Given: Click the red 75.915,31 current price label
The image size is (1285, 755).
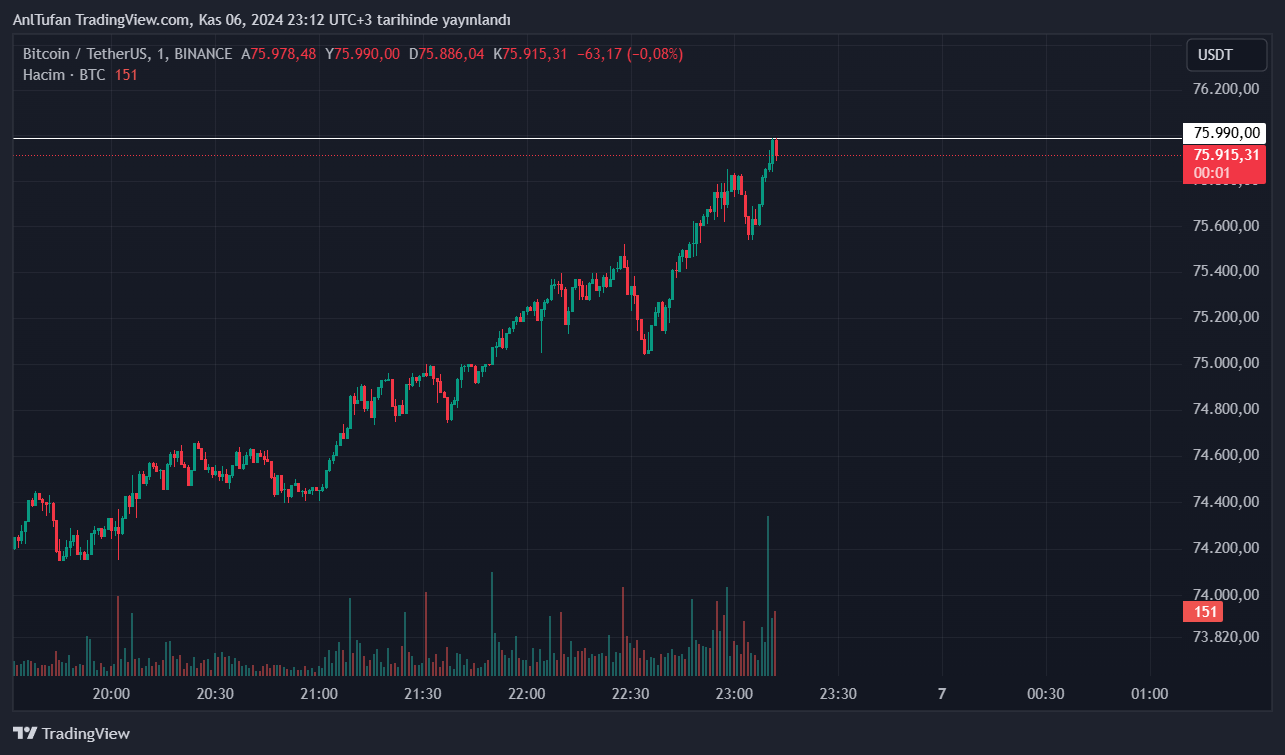Looking at the screenshot, I should coord(1224,155).
